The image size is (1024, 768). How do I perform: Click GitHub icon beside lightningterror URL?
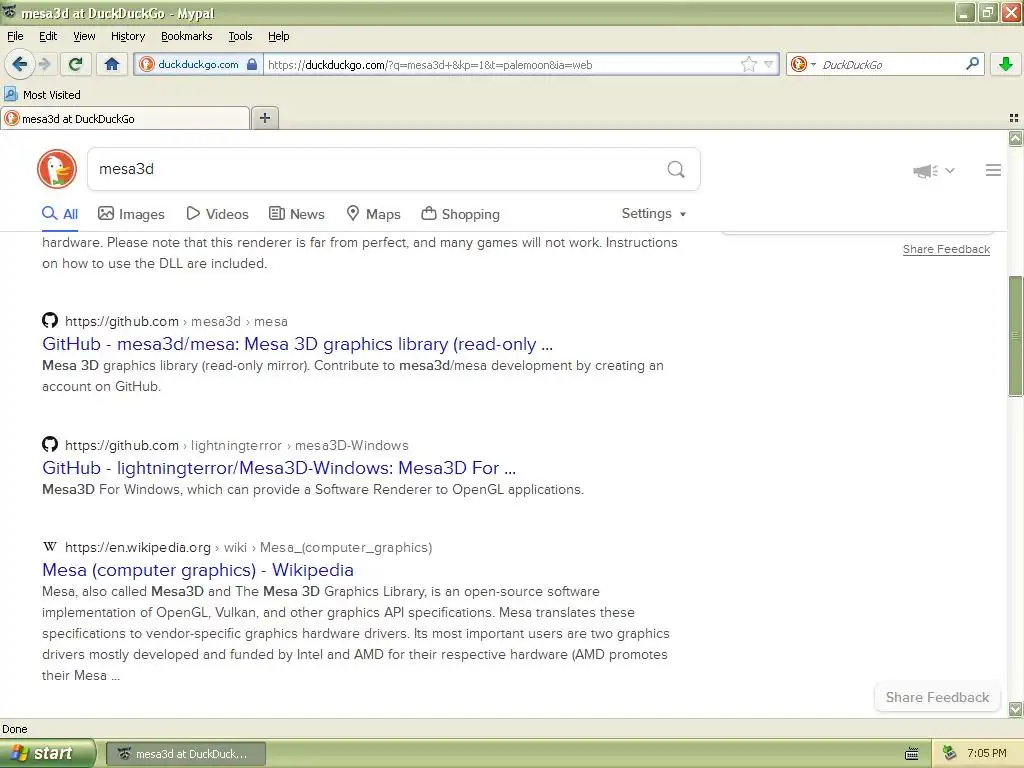(x=50, y=445)
